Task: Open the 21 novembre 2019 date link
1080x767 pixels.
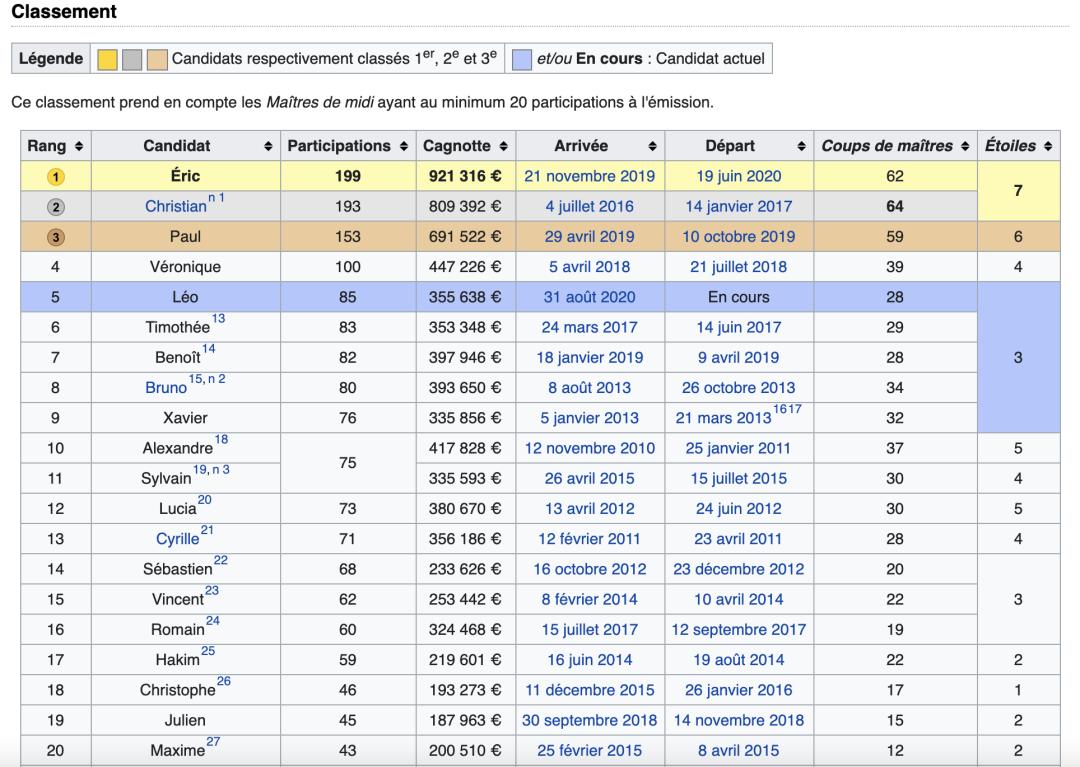Action: [x=589, y=176]
